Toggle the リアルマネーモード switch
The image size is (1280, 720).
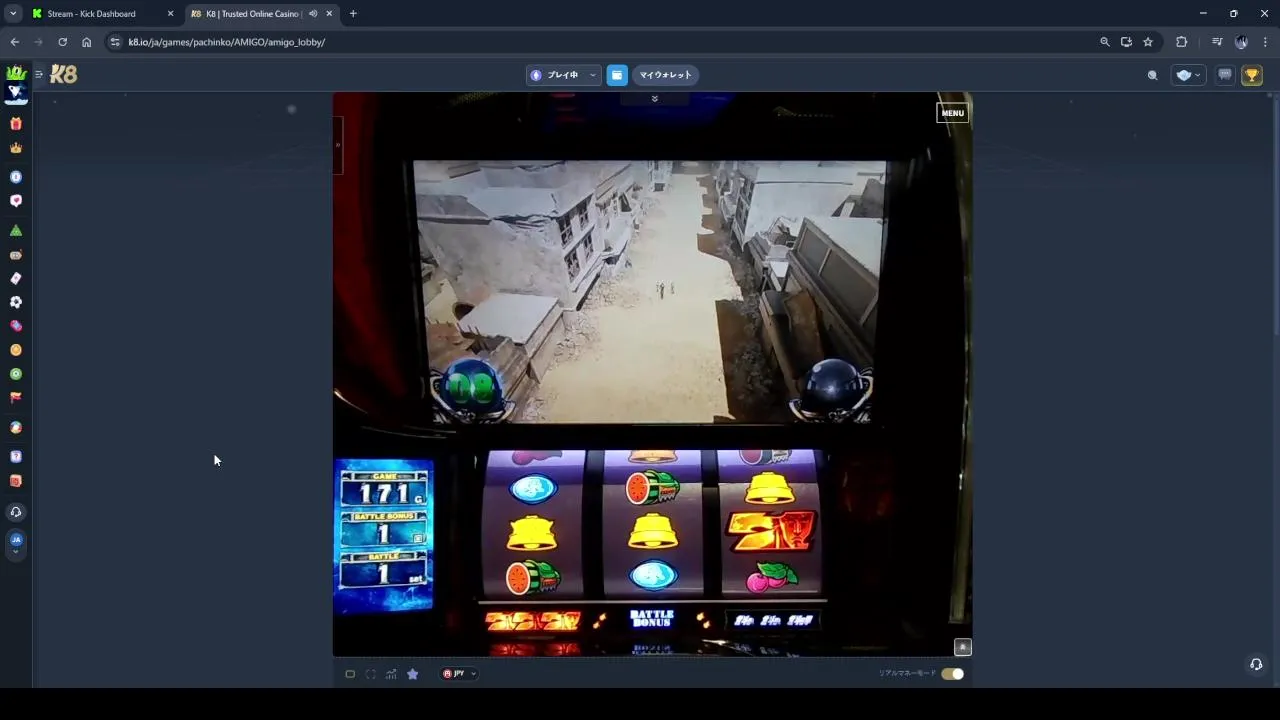[952, 674]
